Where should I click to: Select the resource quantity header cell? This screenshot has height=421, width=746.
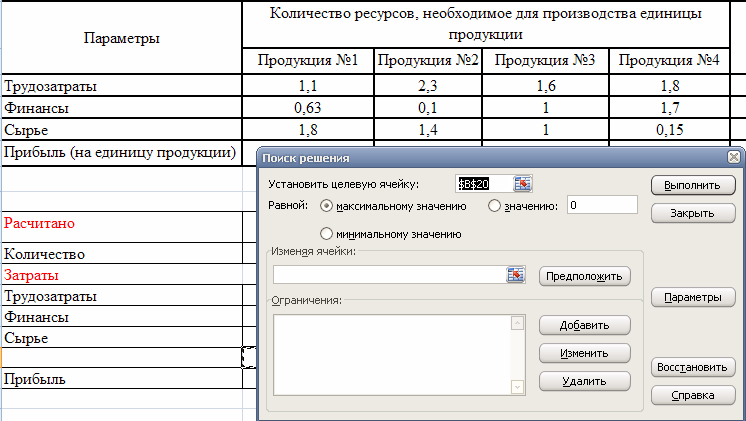click(x=486, y=24)
